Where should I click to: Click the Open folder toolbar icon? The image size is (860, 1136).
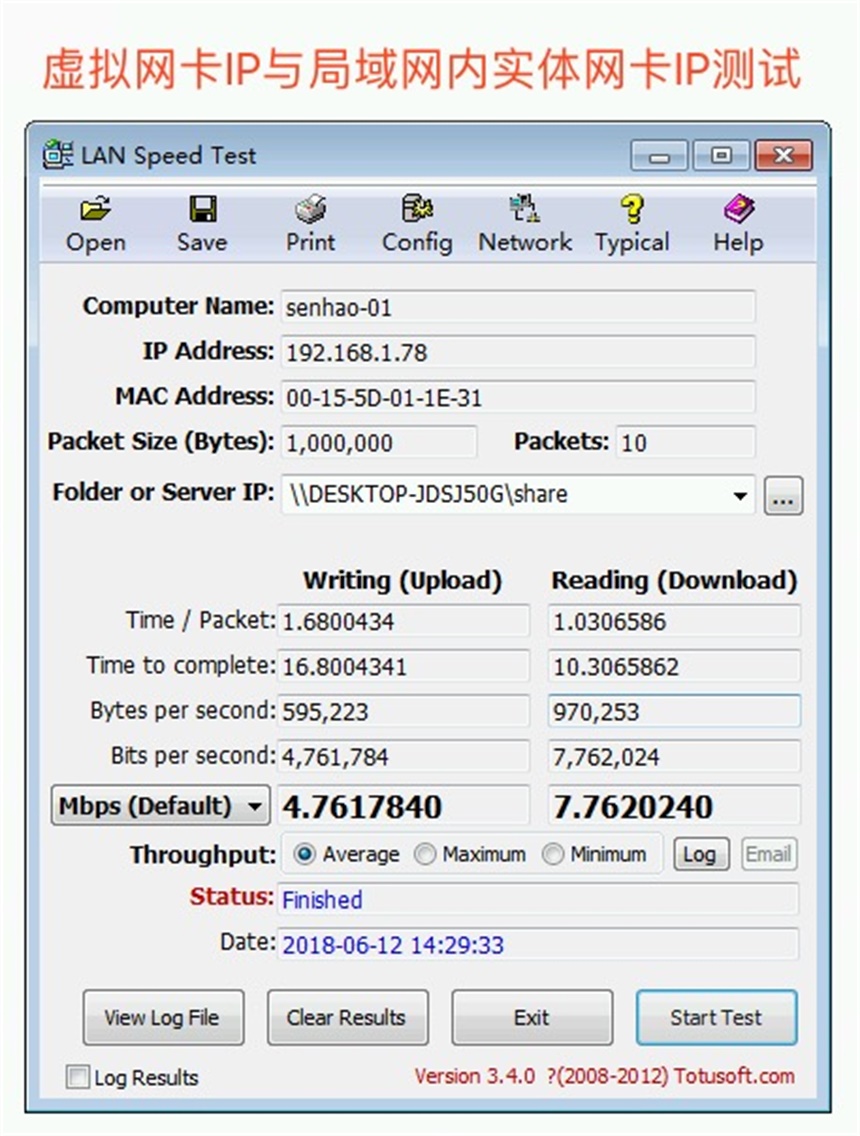point(96,211)
